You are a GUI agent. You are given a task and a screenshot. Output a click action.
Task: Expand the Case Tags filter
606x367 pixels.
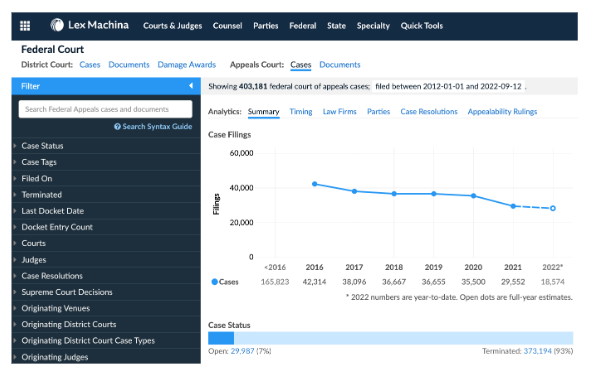pyautogui.click(x=106, y=162)
